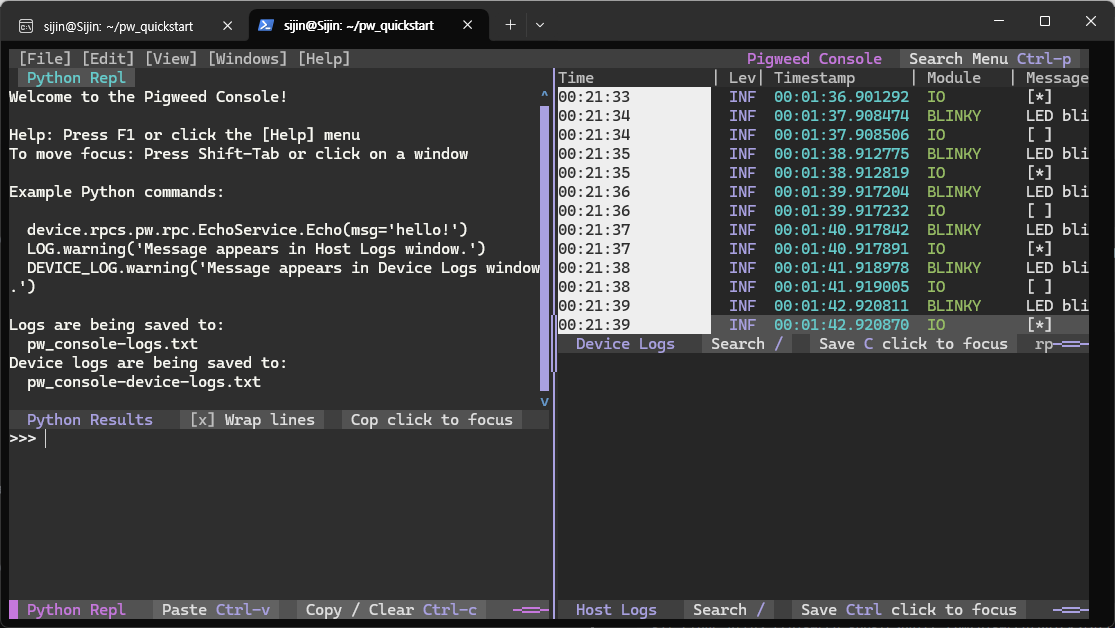Open the [File] menu

pos(45,59)
